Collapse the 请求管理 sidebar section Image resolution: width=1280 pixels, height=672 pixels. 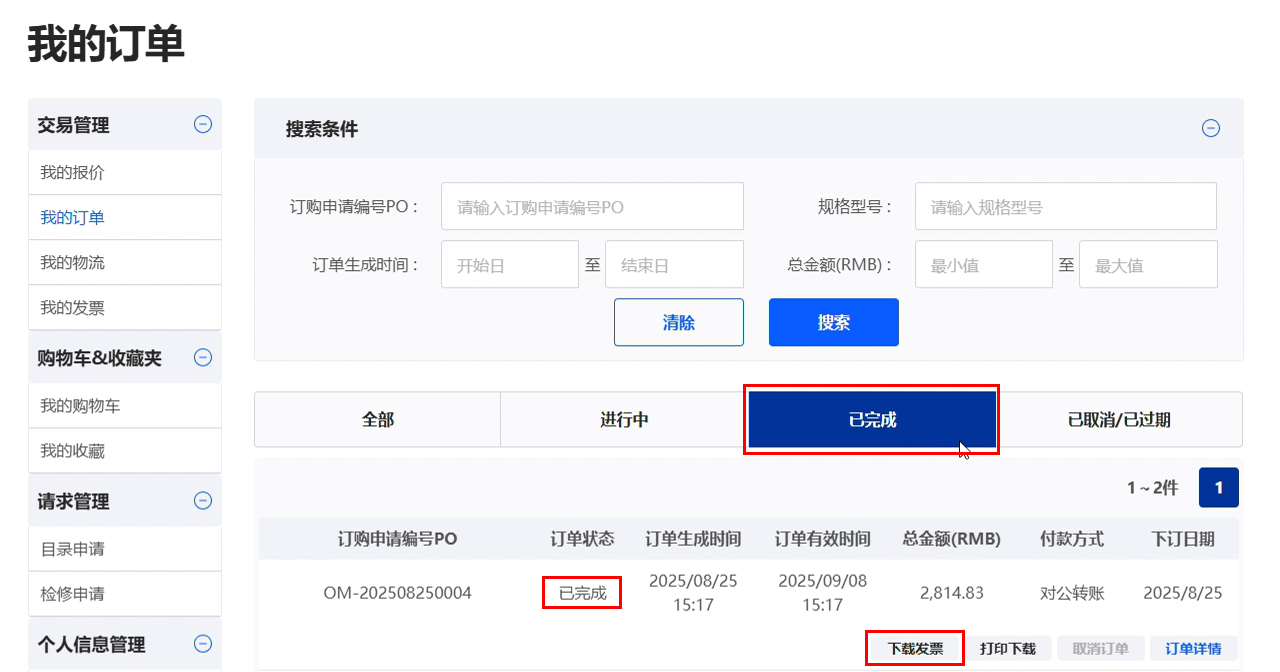click(x=203, y=501)
